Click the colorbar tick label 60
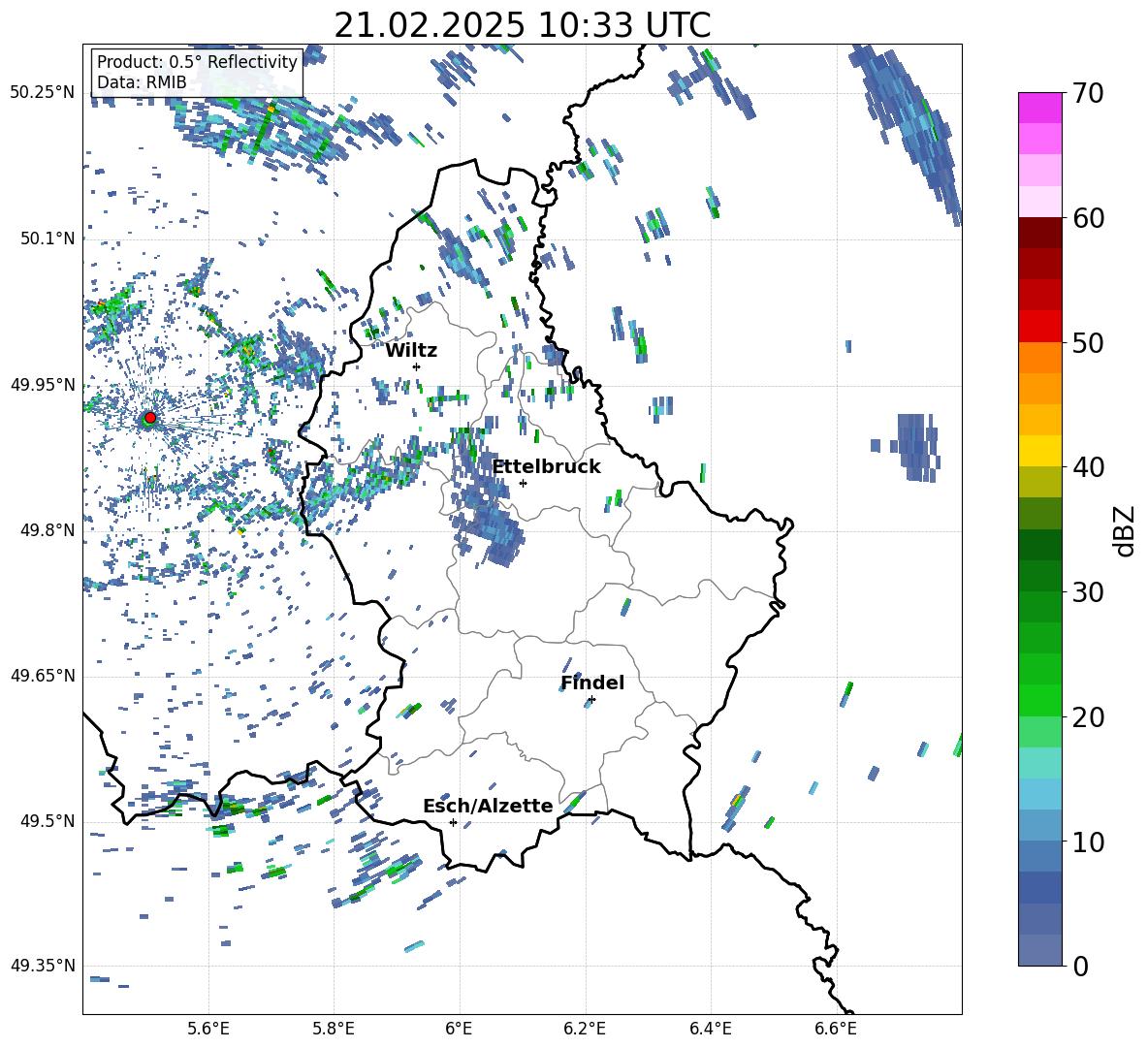The width and height of the screenshot is (1148, 1048). 1088,218
